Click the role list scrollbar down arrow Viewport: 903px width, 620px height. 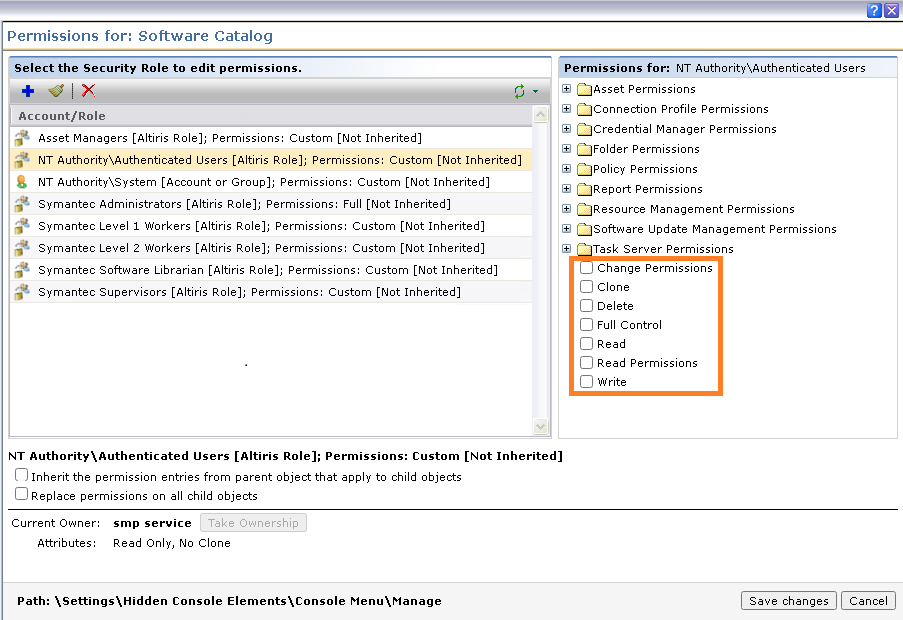coord(541,427)
